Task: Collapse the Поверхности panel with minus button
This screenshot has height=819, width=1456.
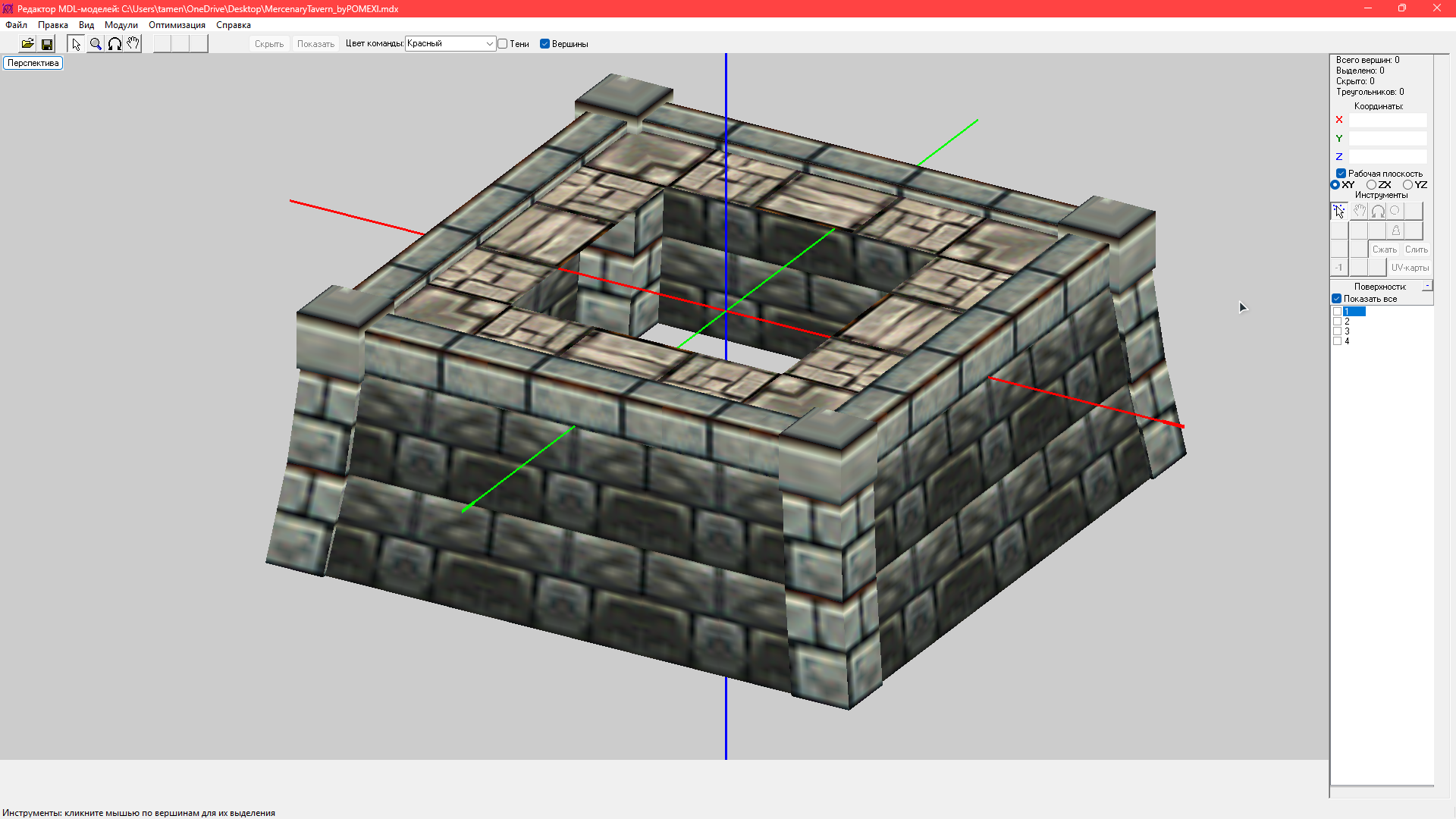Action: coord(1427,286)
